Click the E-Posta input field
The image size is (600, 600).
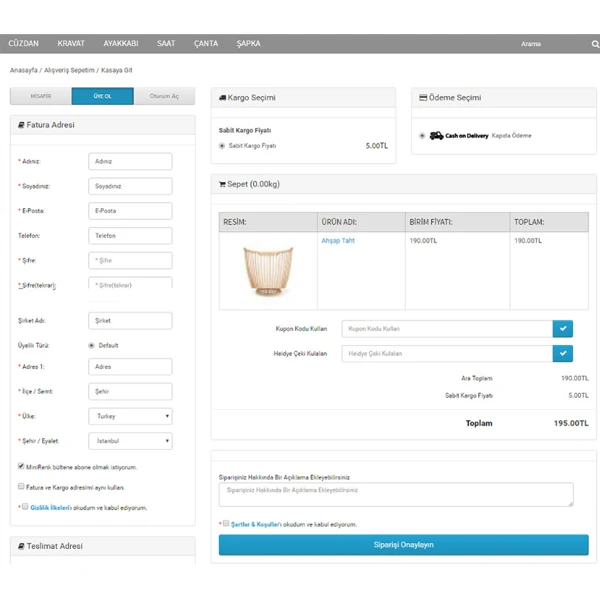tap(130, 211)
